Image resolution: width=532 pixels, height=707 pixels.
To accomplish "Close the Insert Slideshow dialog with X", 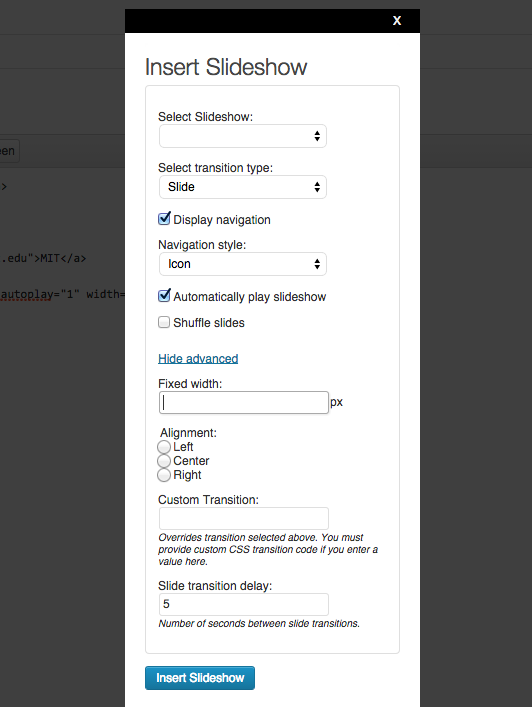I will coord(397,21).
